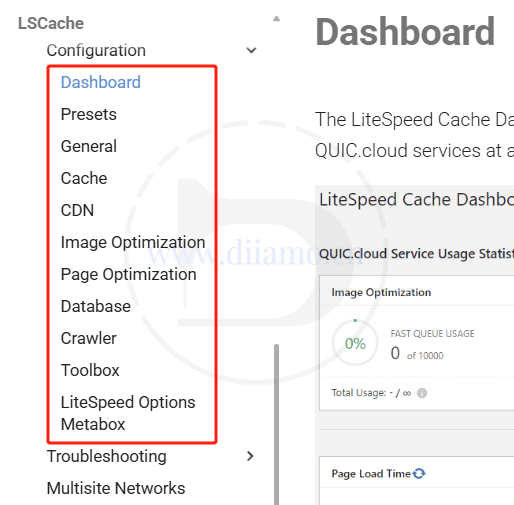
Task: Expand the Troubleshooting submenu arrow
Action: coord(250,456)
